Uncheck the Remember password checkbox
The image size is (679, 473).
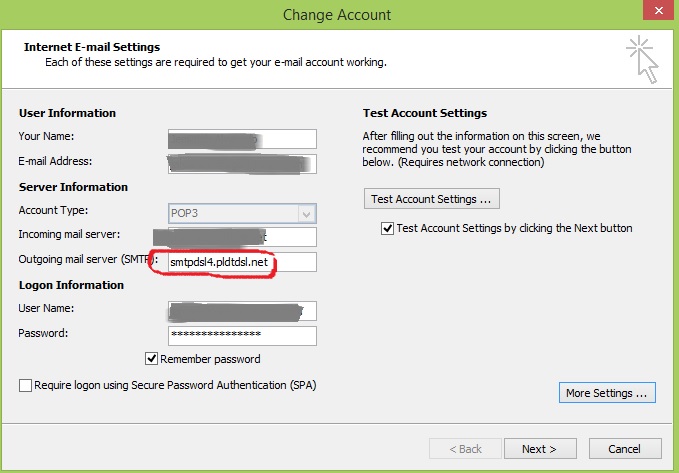[x=152, y=359]
